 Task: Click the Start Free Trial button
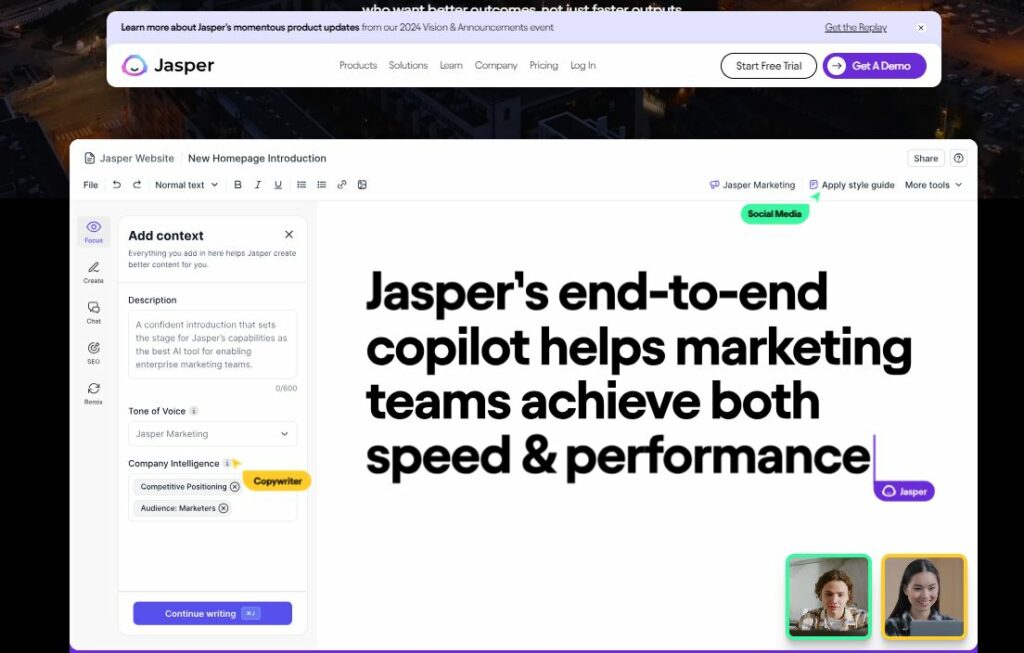coord(769,66)
